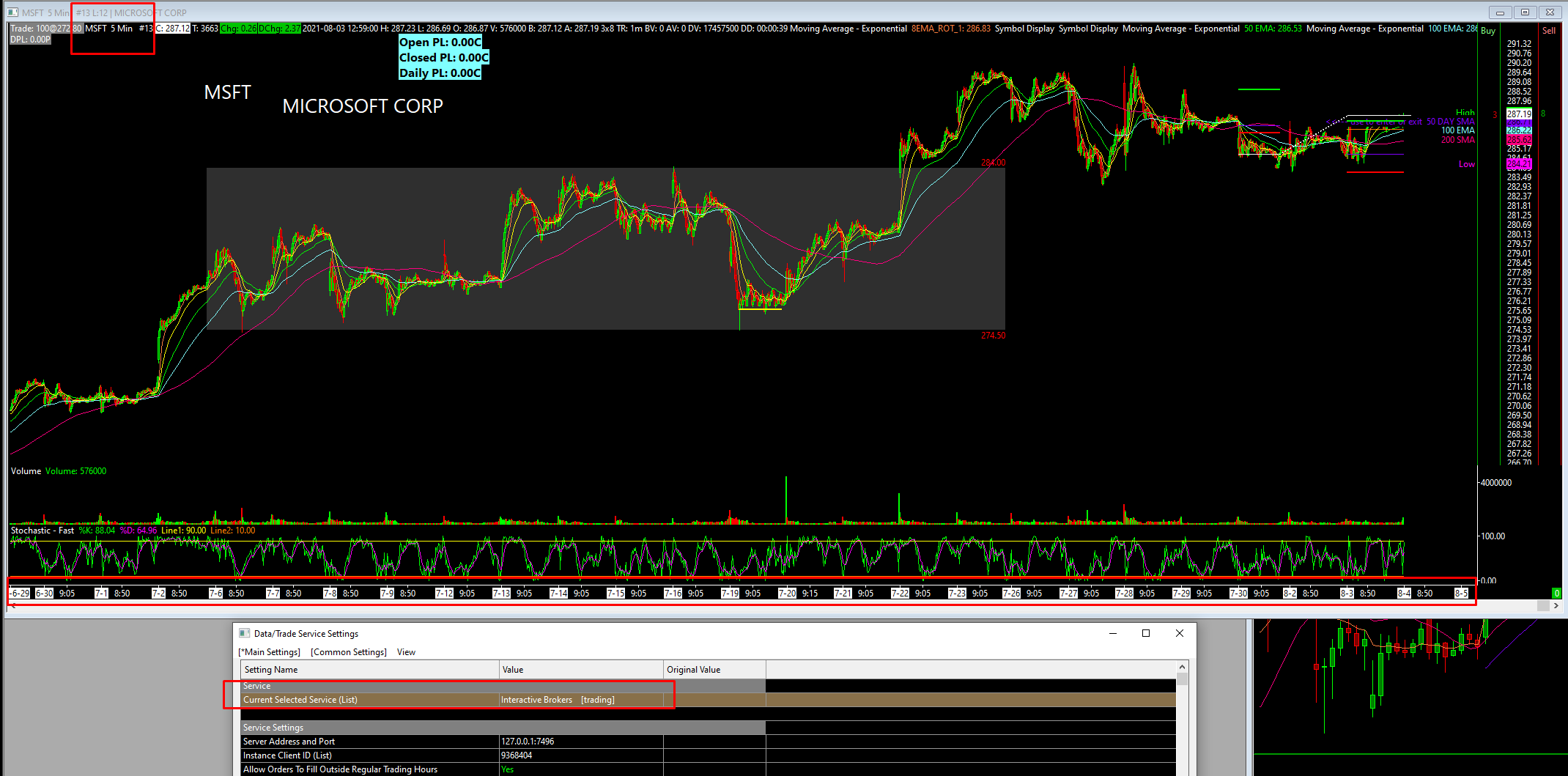
Task: Click the chart horizontal scrollbar thumb
Action: click(x=1543, y=606)
